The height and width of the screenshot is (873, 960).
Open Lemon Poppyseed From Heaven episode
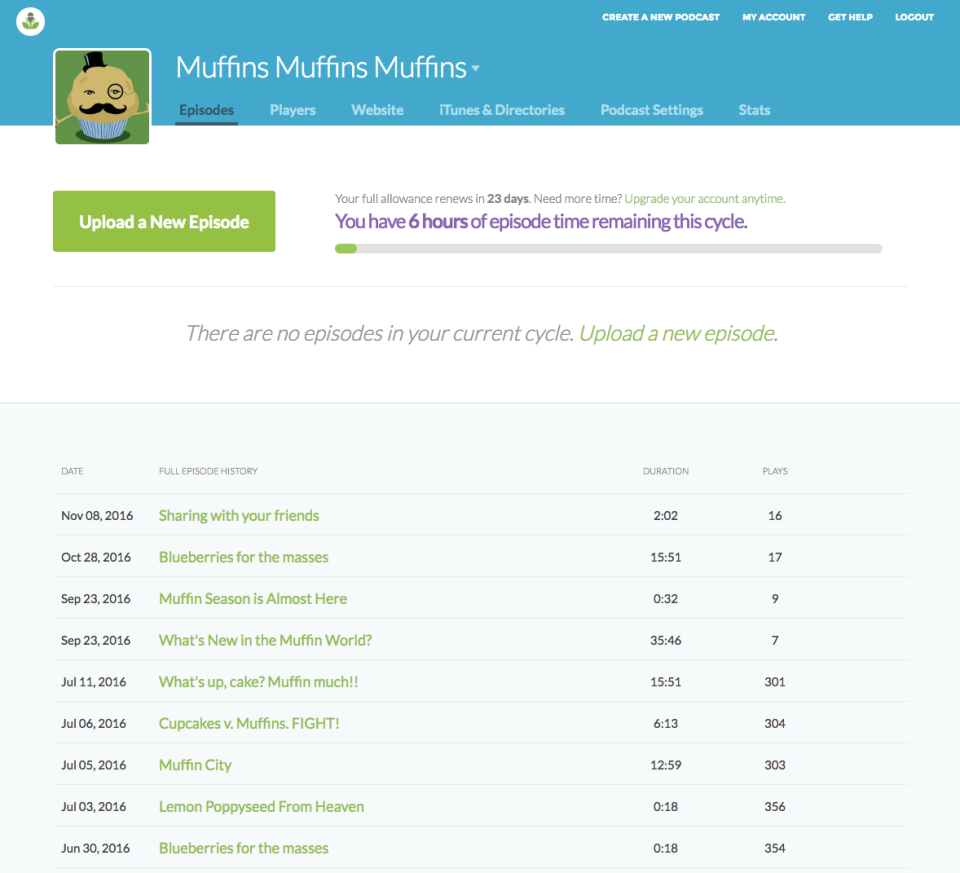[x=261, y=807]
